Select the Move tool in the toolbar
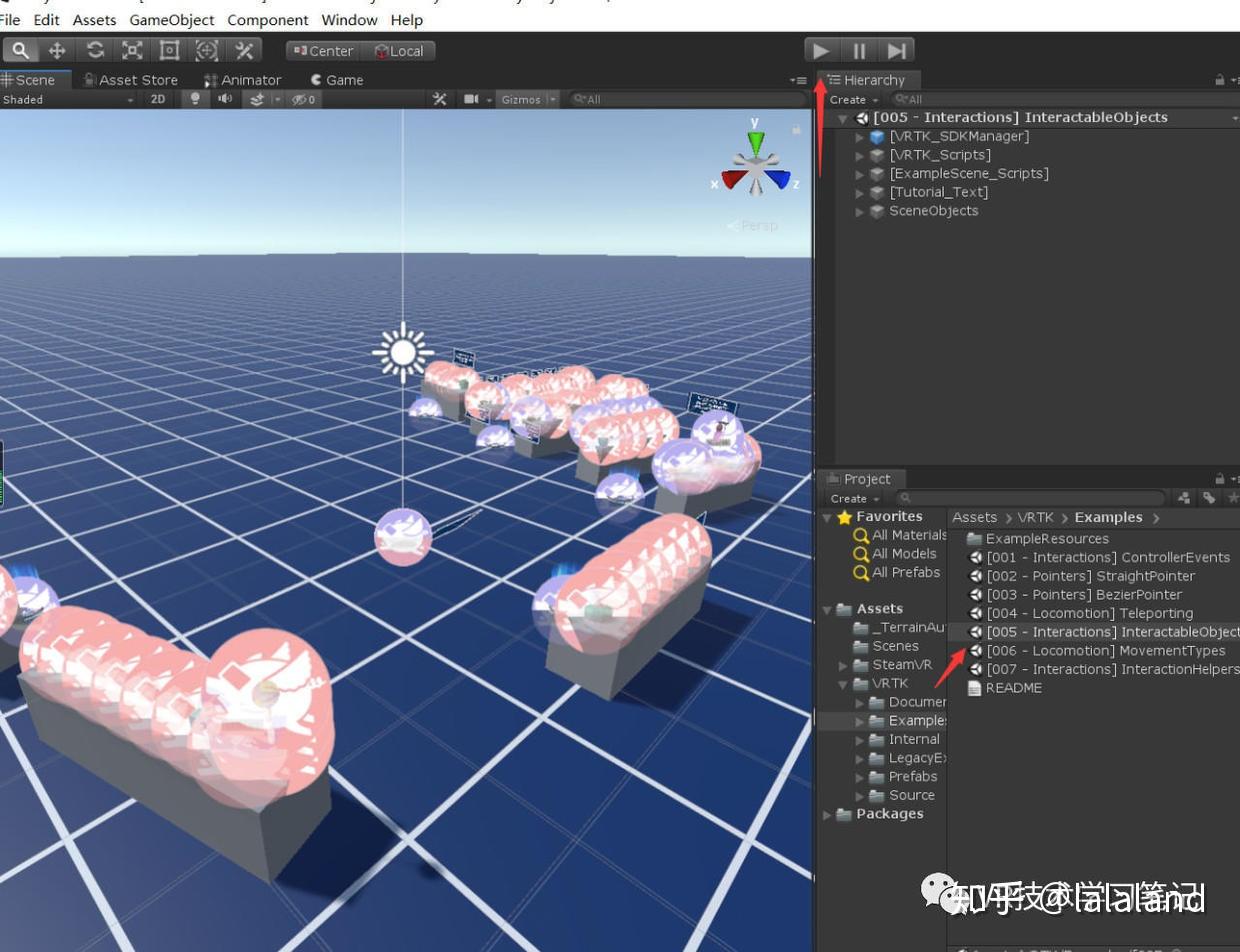 click(x=57, y=50)
